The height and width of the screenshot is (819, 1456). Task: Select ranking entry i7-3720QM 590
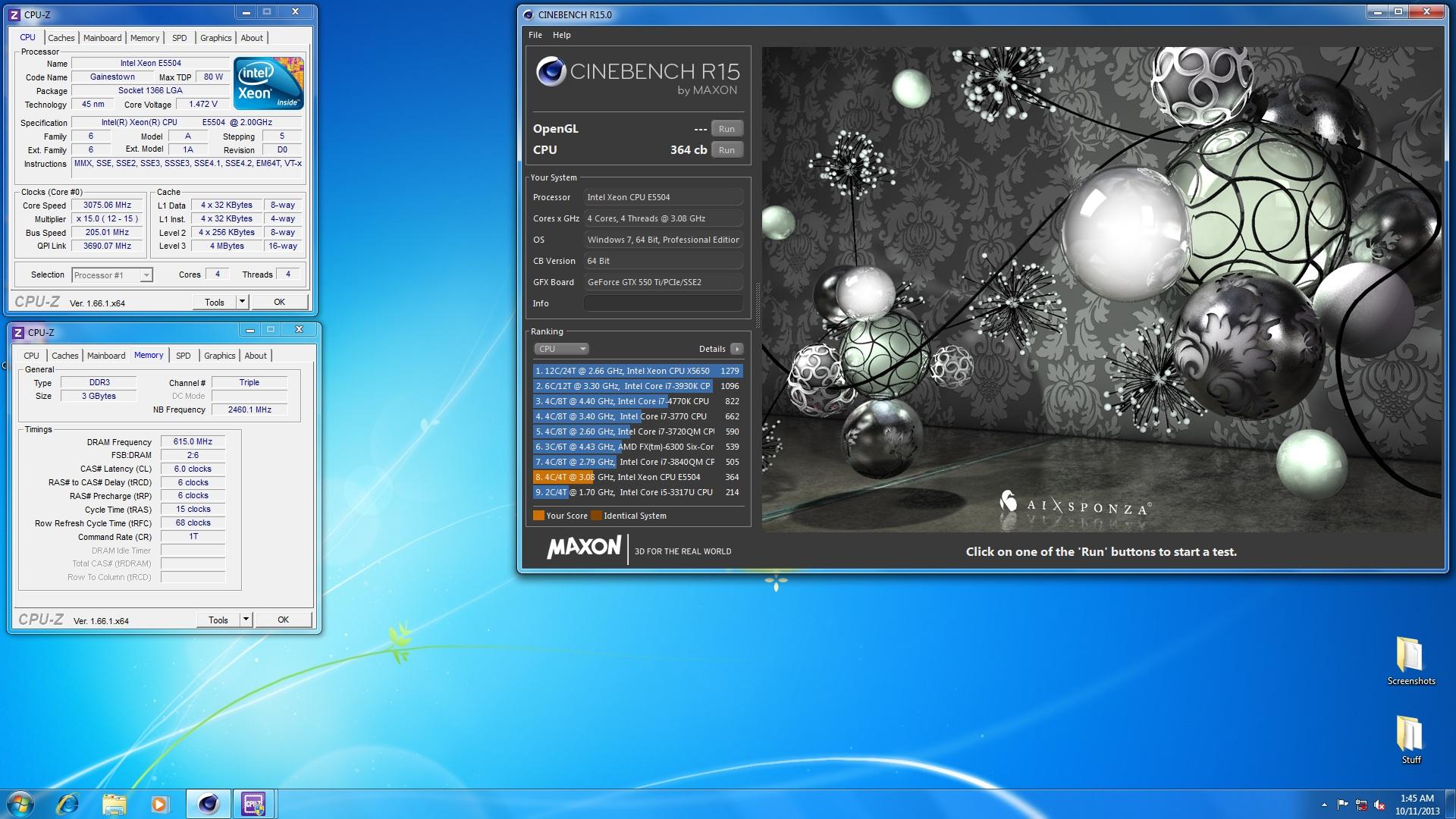click(x=638, y=431)
